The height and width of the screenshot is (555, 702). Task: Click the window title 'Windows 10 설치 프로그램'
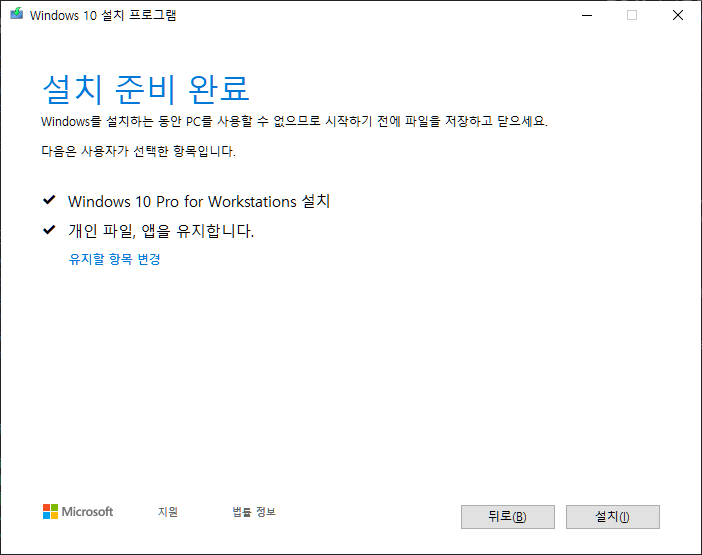coord(103,15)
